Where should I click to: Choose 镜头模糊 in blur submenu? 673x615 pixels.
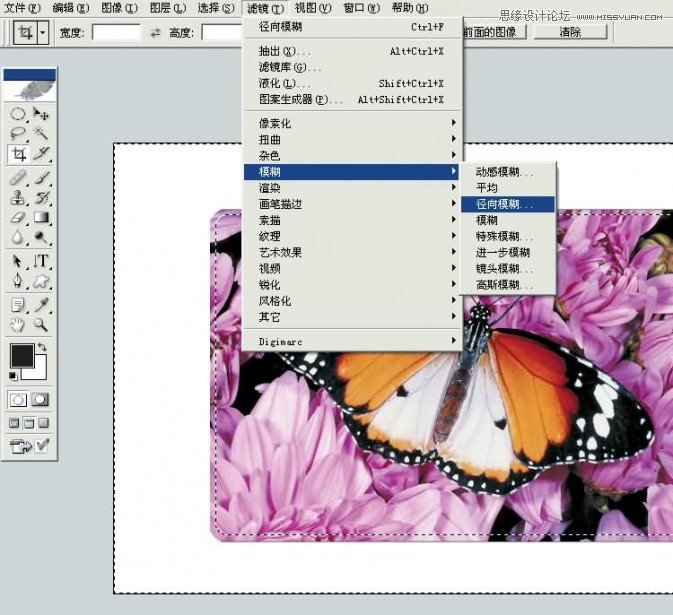[x=508, y=269]
